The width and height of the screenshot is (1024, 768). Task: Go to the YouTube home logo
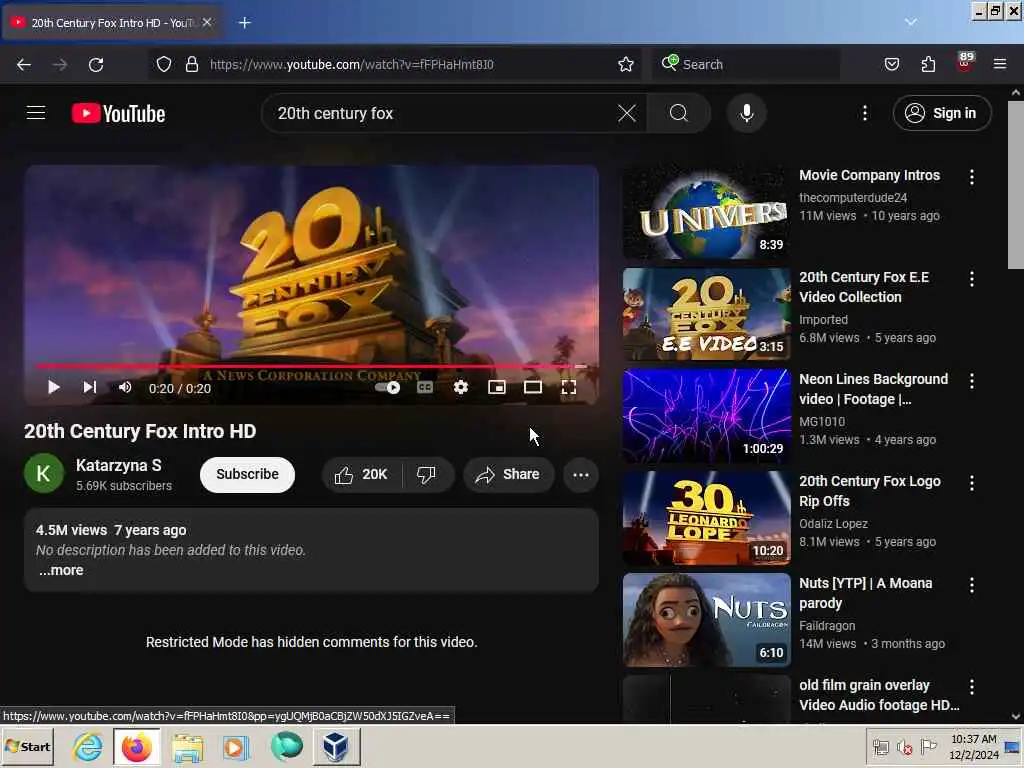pyautogui.click(x=118, y=114)
